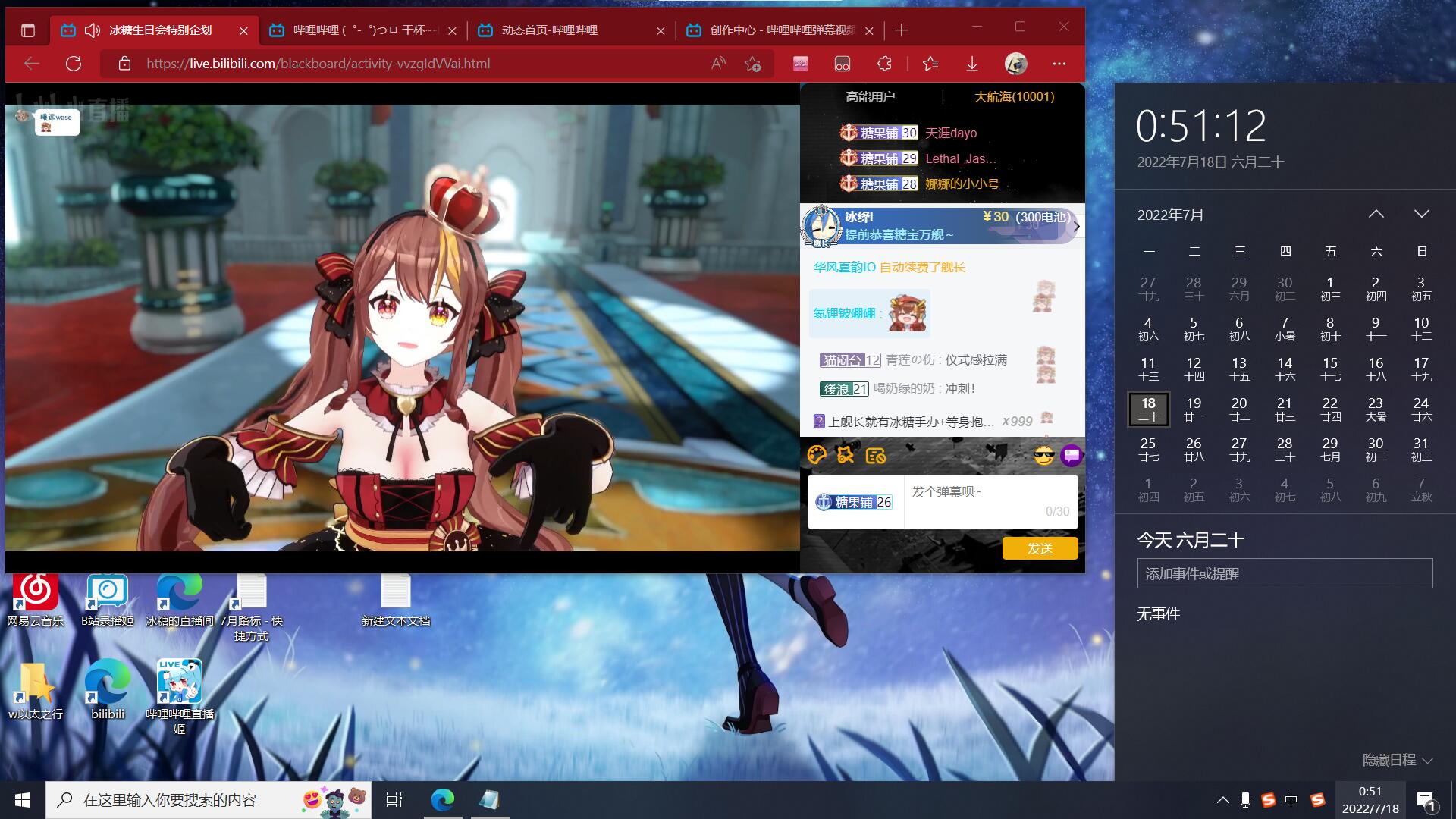The width and height of the screenshot is (1456, 819).
Task: Toggle the microphone icon in system tray
Action: tap(1245, 800)
